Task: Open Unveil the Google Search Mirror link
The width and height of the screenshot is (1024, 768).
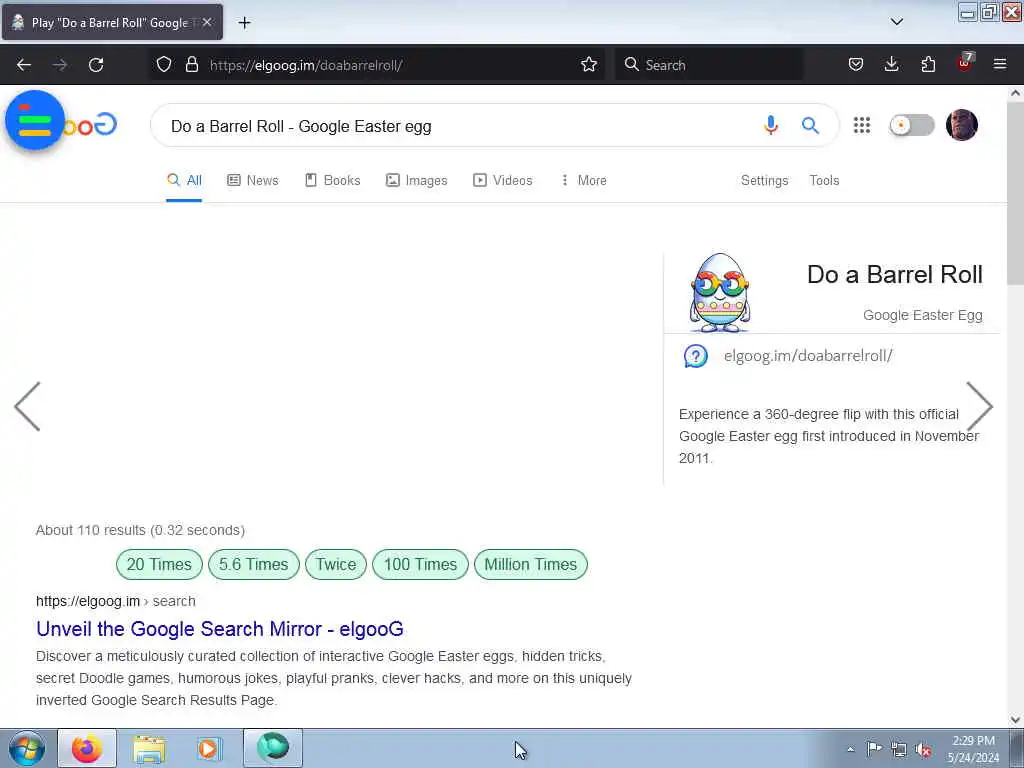Action: pyautogui.click(x=219, y=629)
